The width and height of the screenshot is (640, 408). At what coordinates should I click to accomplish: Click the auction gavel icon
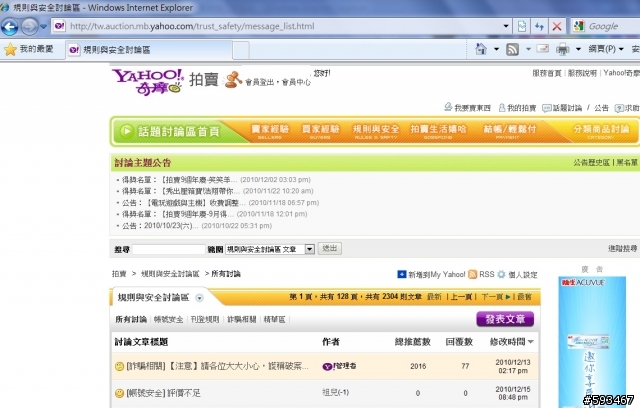(233, 80)
